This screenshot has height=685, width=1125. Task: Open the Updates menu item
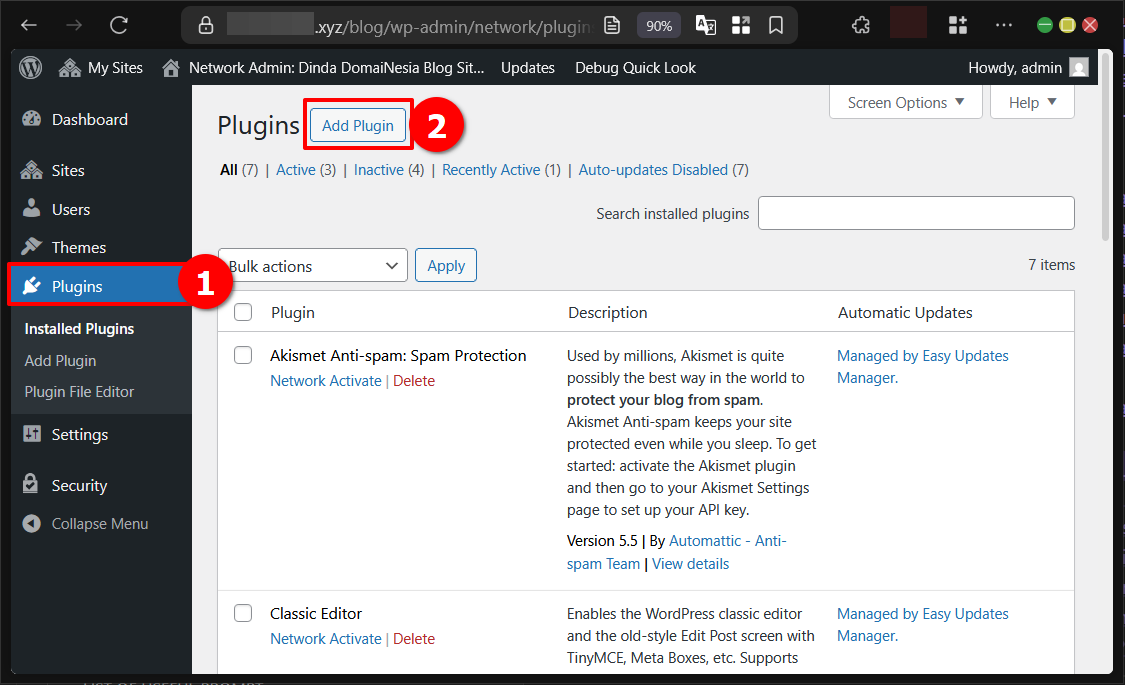(527, 67)
